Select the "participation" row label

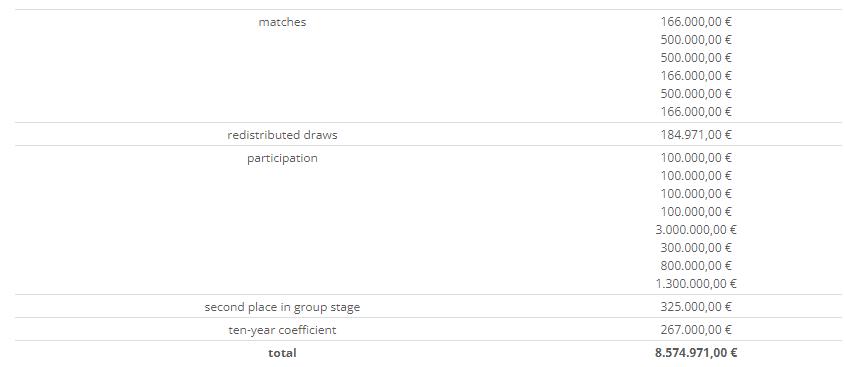point(282,159)
